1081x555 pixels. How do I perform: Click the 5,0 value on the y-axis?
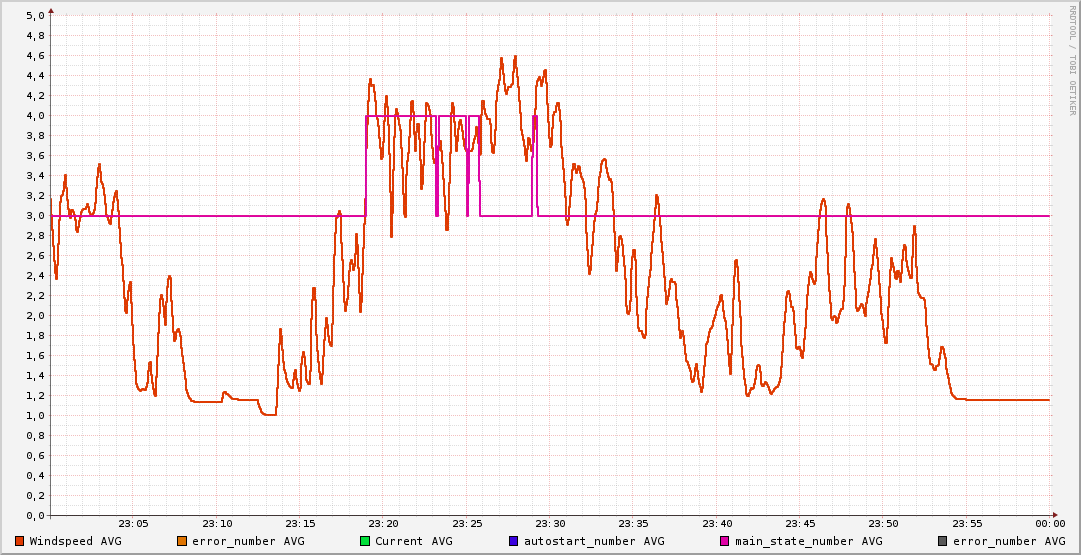point(34,16)
